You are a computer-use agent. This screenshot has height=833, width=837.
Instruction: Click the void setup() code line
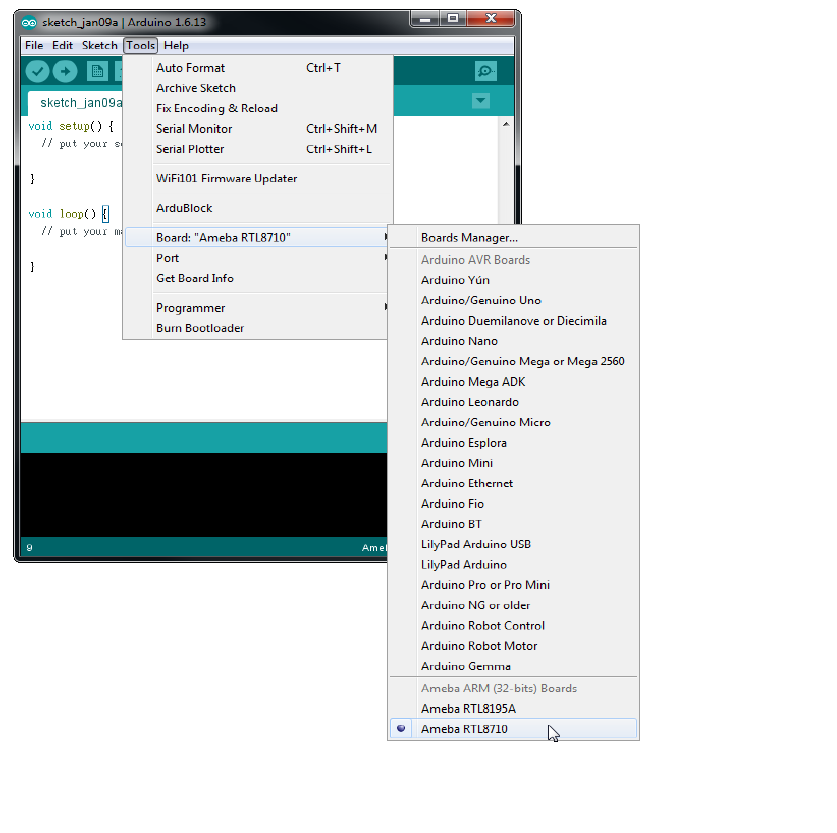71,126
